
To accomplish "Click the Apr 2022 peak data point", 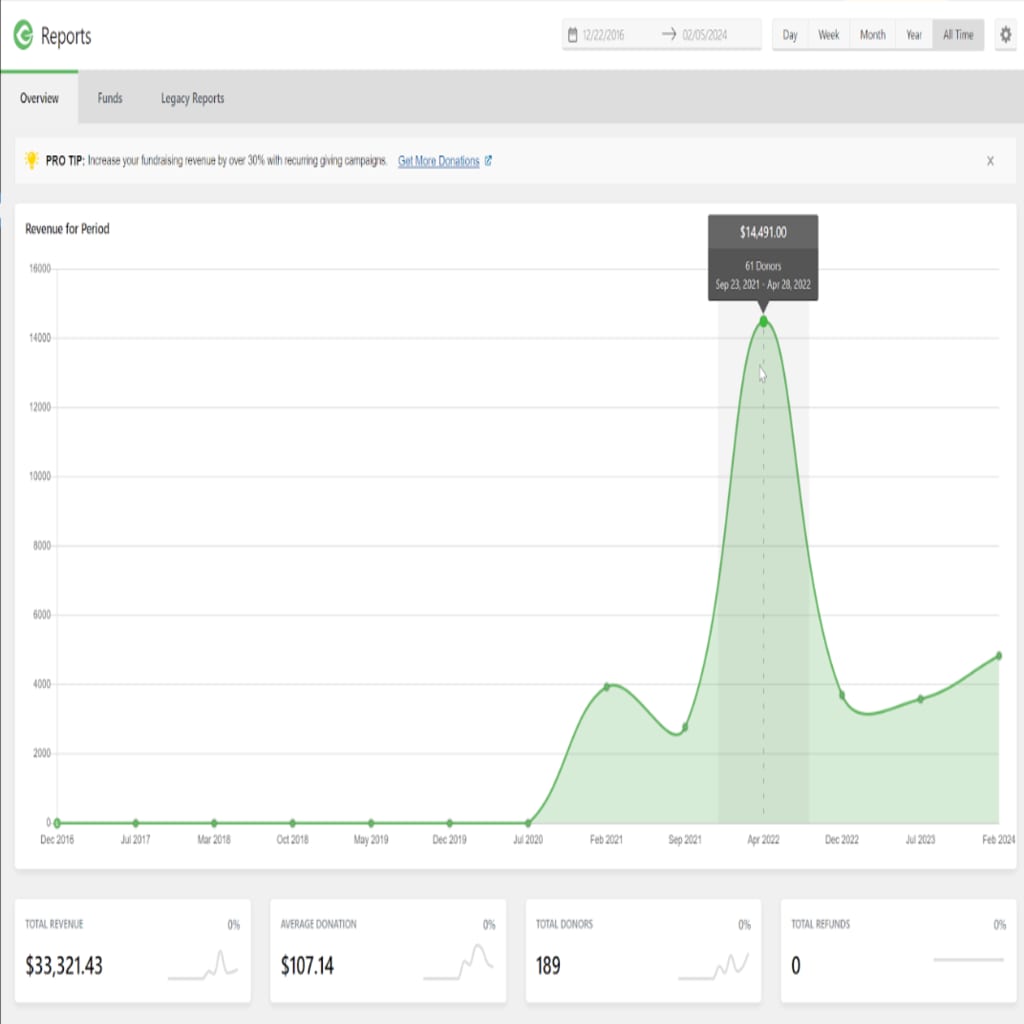I will pyautogui.click(x=763, y=321).
